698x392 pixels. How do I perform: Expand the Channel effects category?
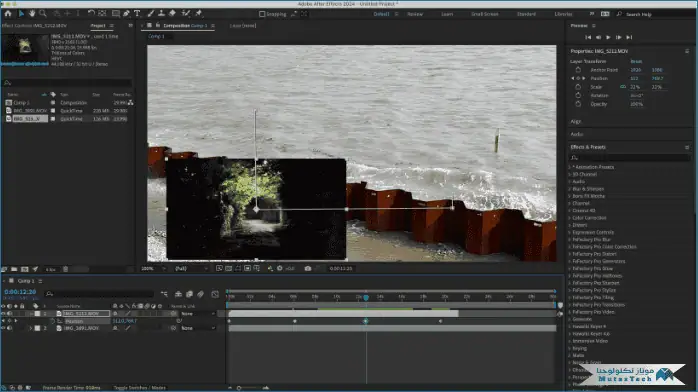[x=569, y=203]
